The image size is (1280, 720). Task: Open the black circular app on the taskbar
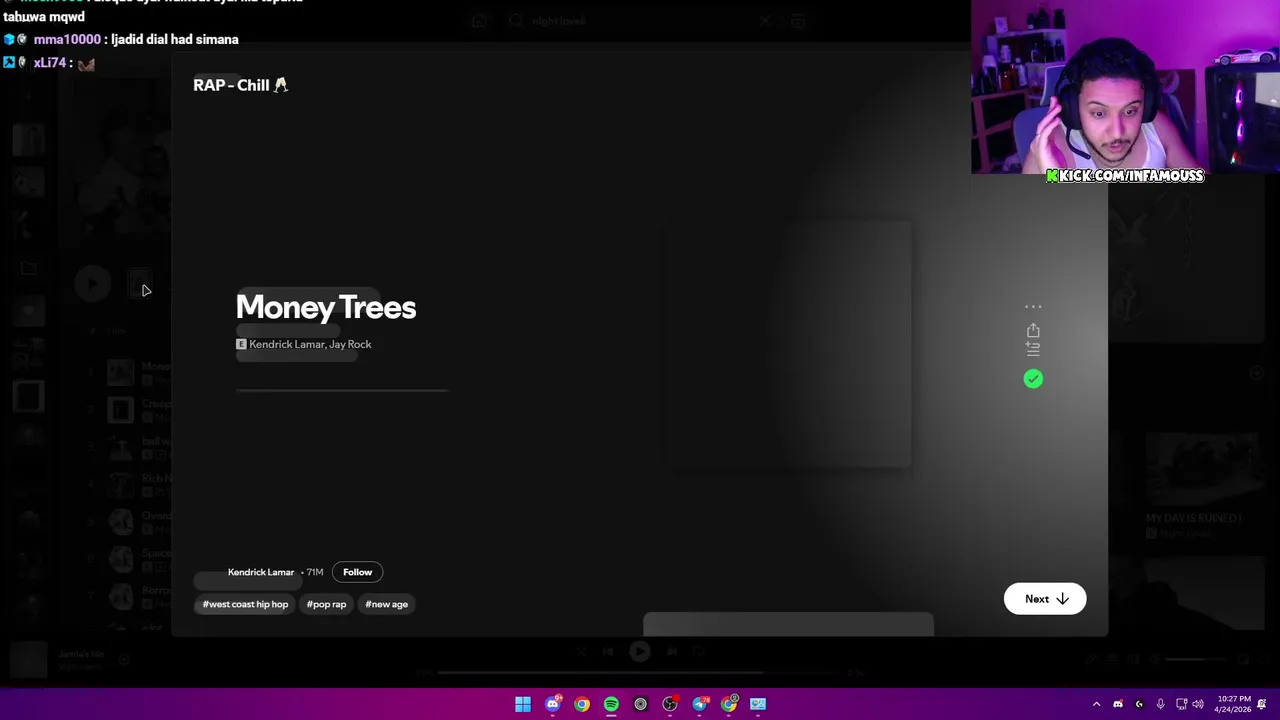pyautogui.click(x=640, y=704)
